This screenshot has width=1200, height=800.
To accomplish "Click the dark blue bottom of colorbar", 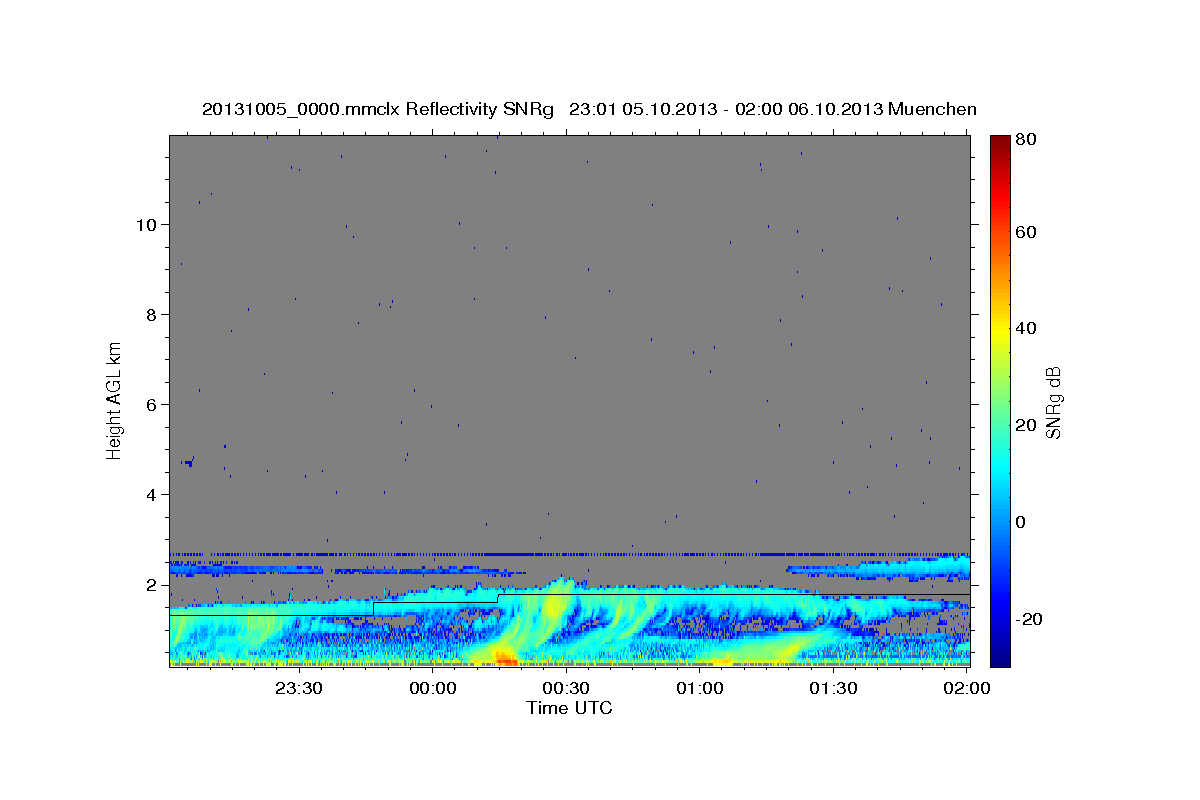I will [x=1000, y=656].
